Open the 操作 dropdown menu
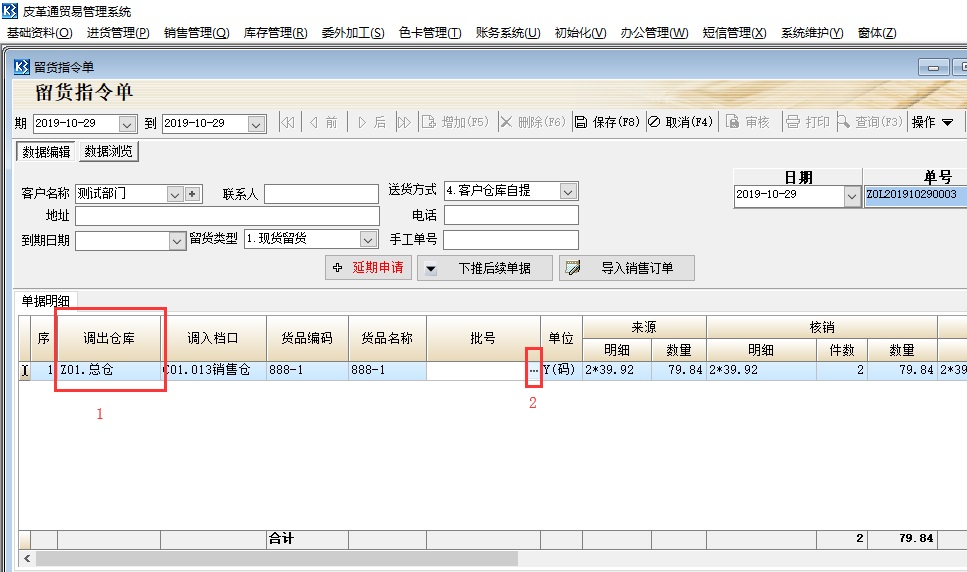The image size is (967, 572). (x=932, y=122)
